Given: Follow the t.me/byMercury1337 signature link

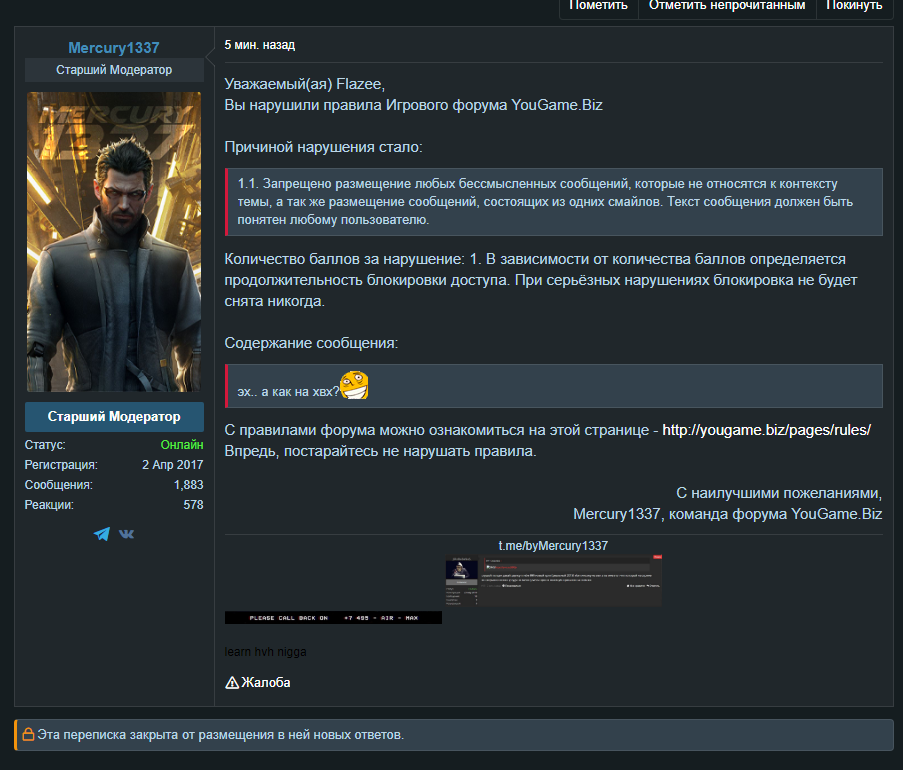Looking at the screenshot, I should click(553, 546).
